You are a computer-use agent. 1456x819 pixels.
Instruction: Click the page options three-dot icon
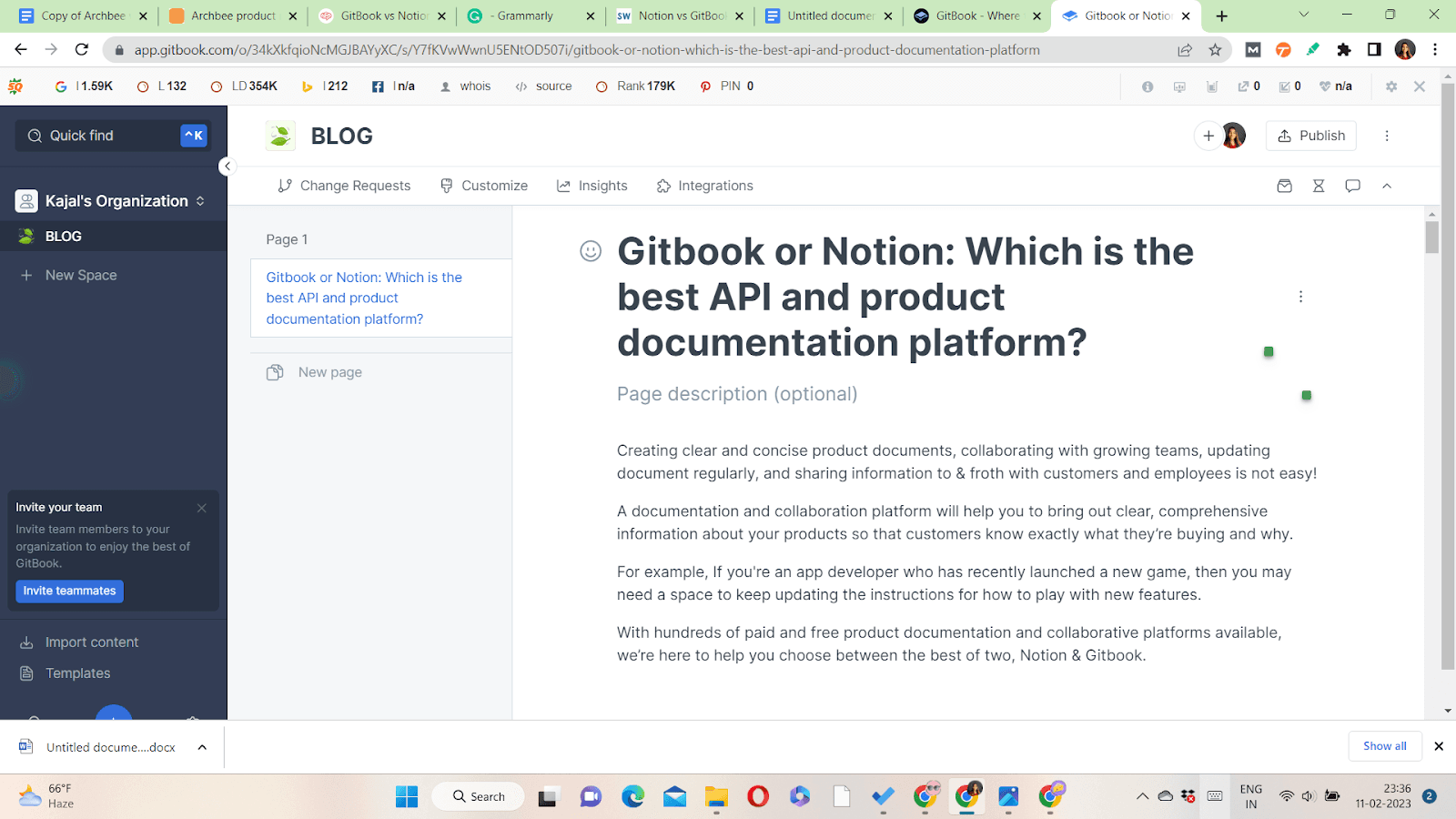pos(1300,297)
